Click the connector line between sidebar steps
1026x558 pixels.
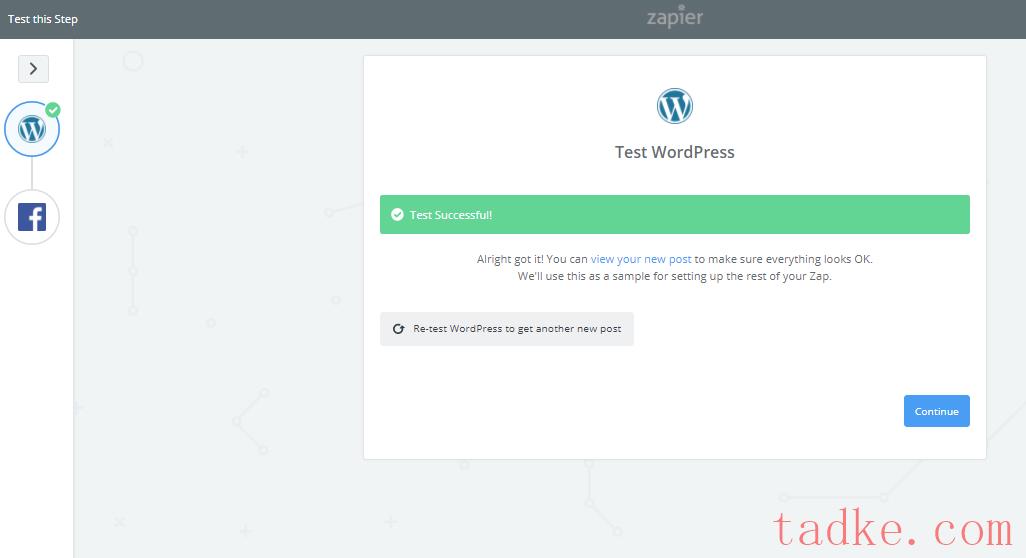pos(32,173)
